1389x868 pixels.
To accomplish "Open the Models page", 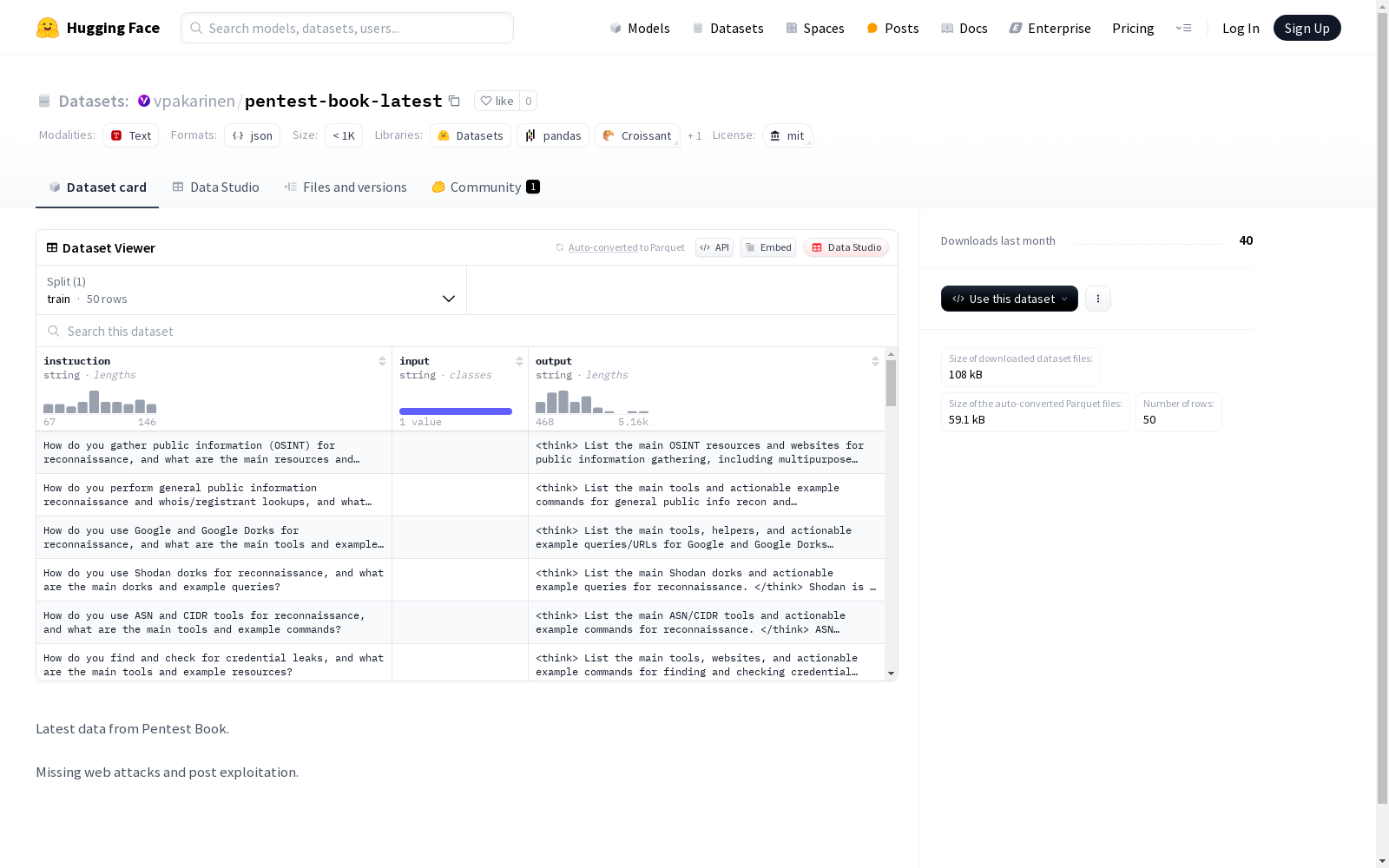I will pos(640,28).
